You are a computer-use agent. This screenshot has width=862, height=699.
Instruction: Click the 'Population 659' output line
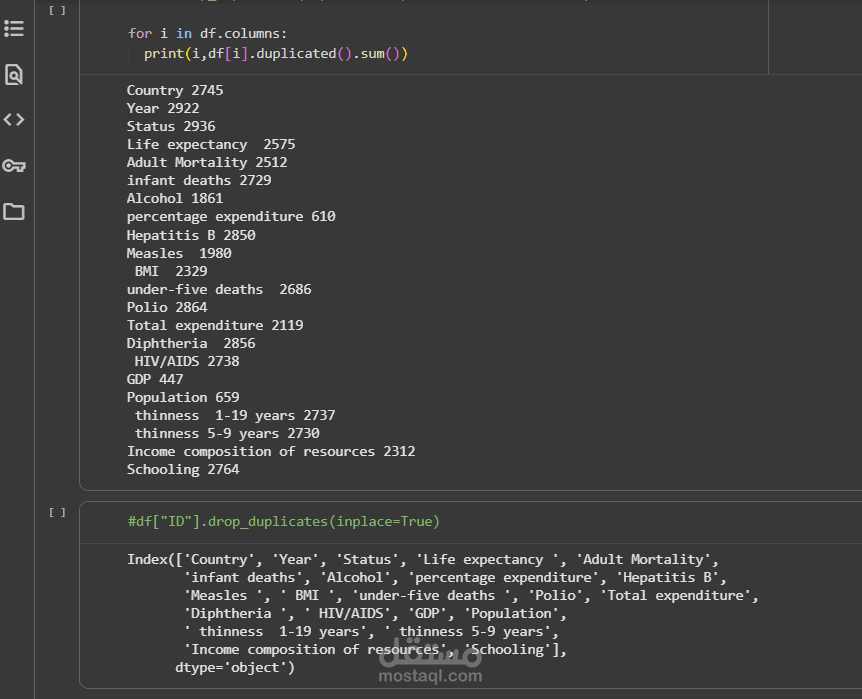pos(183,397)
